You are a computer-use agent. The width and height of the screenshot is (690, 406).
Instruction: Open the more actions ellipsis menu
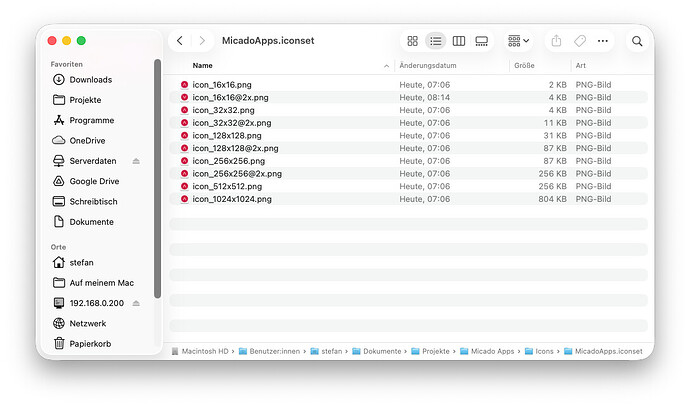[x=603, y=41]
